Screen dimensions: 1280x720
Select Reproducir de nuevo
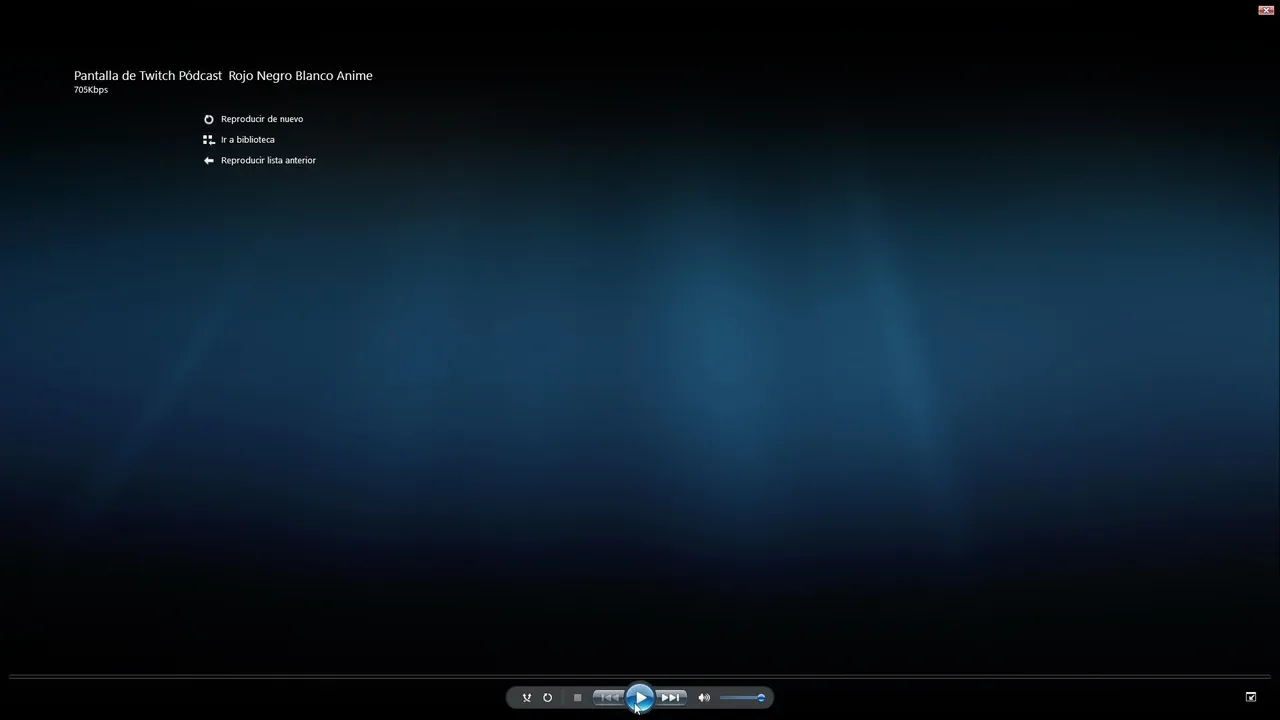click(262, 119)
